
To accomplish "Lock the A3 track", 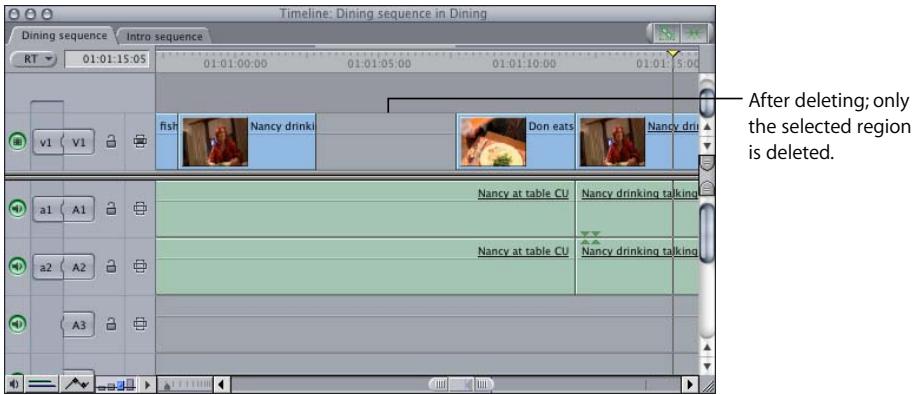I will click(110, 324).
